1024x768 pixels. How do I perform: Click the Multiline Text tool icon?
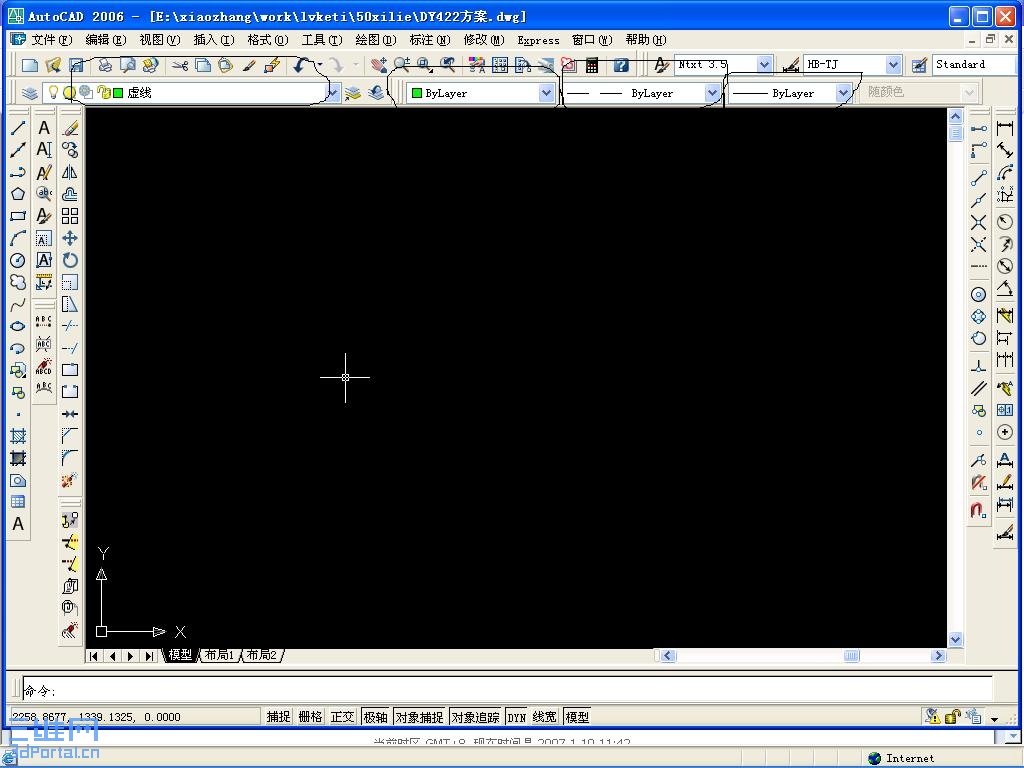click(x=18, y=524)
